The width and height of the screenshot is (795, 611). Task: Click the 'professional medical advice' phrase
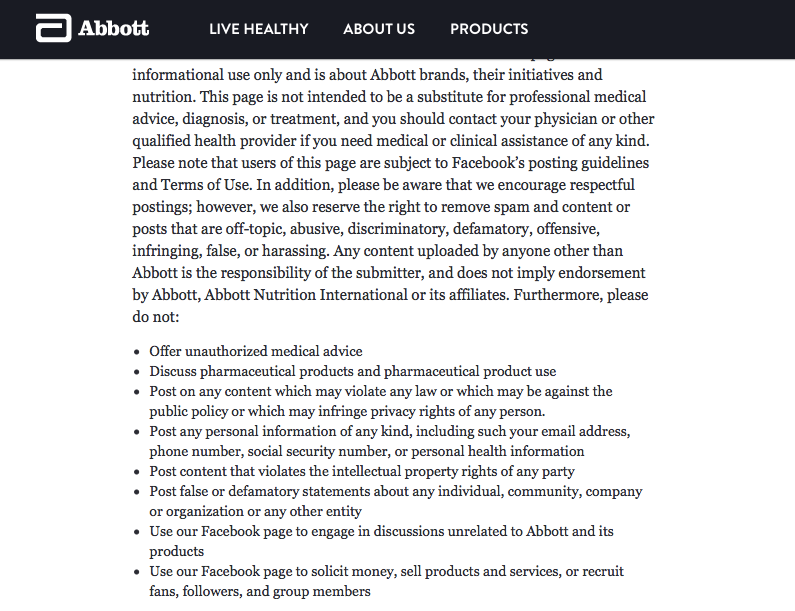[577, 97]
